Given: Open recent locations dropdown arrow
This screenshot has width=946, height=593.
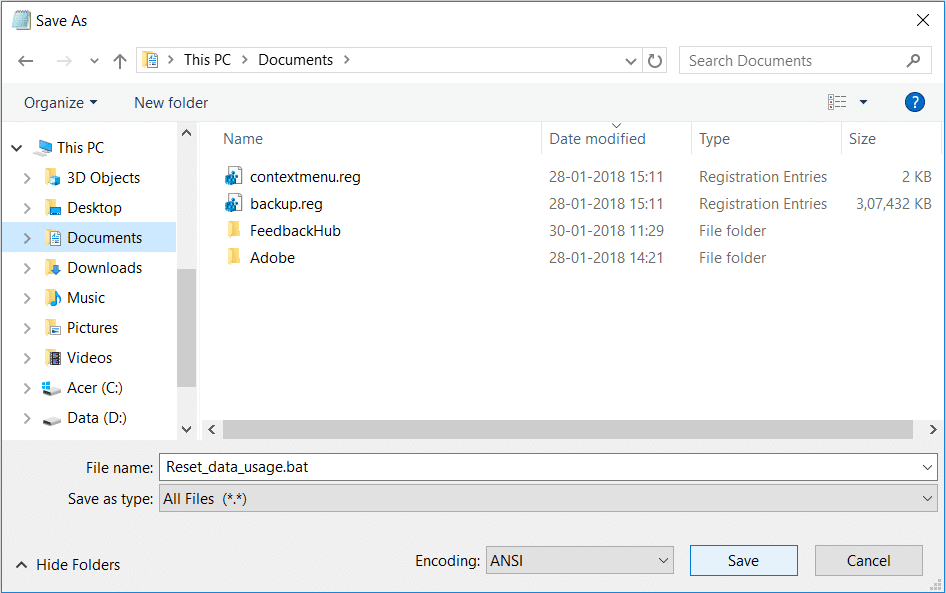Looking at the screenshot, I should 94,61.
